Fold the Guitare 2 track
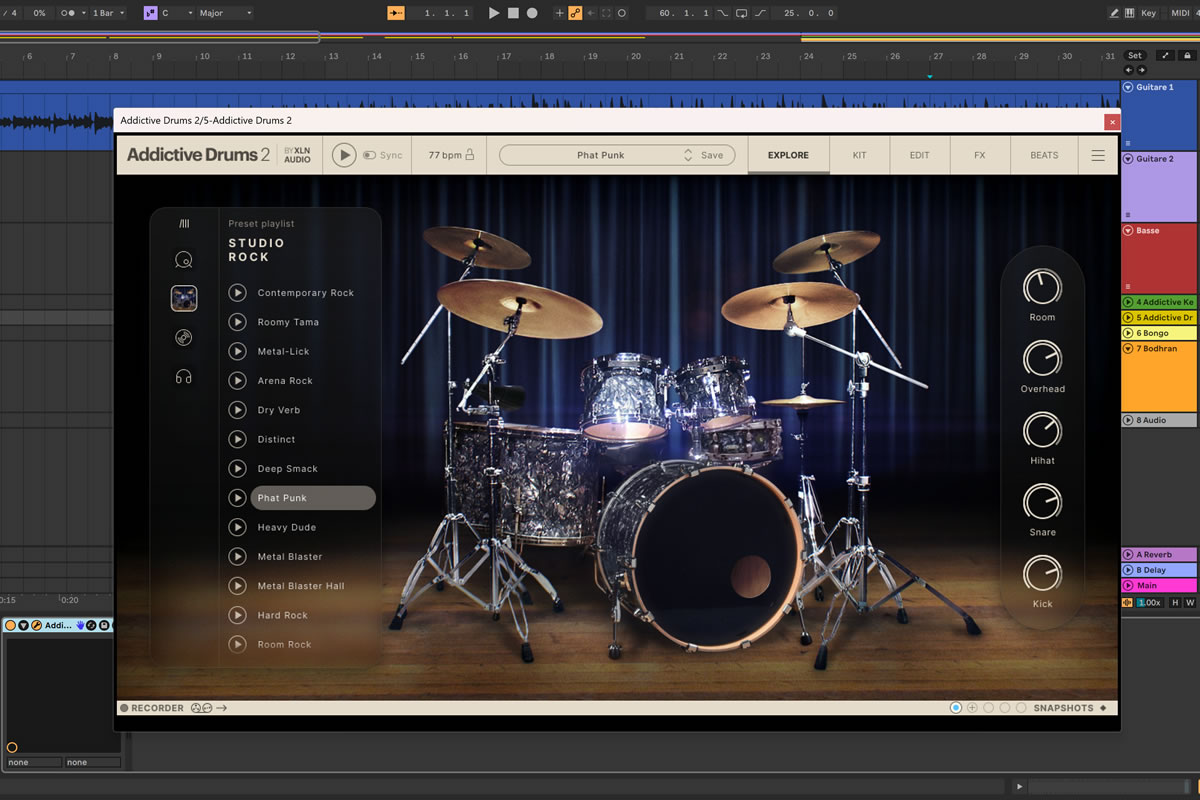Viewport: 1200px width, 800px height. pos(1128,158)
